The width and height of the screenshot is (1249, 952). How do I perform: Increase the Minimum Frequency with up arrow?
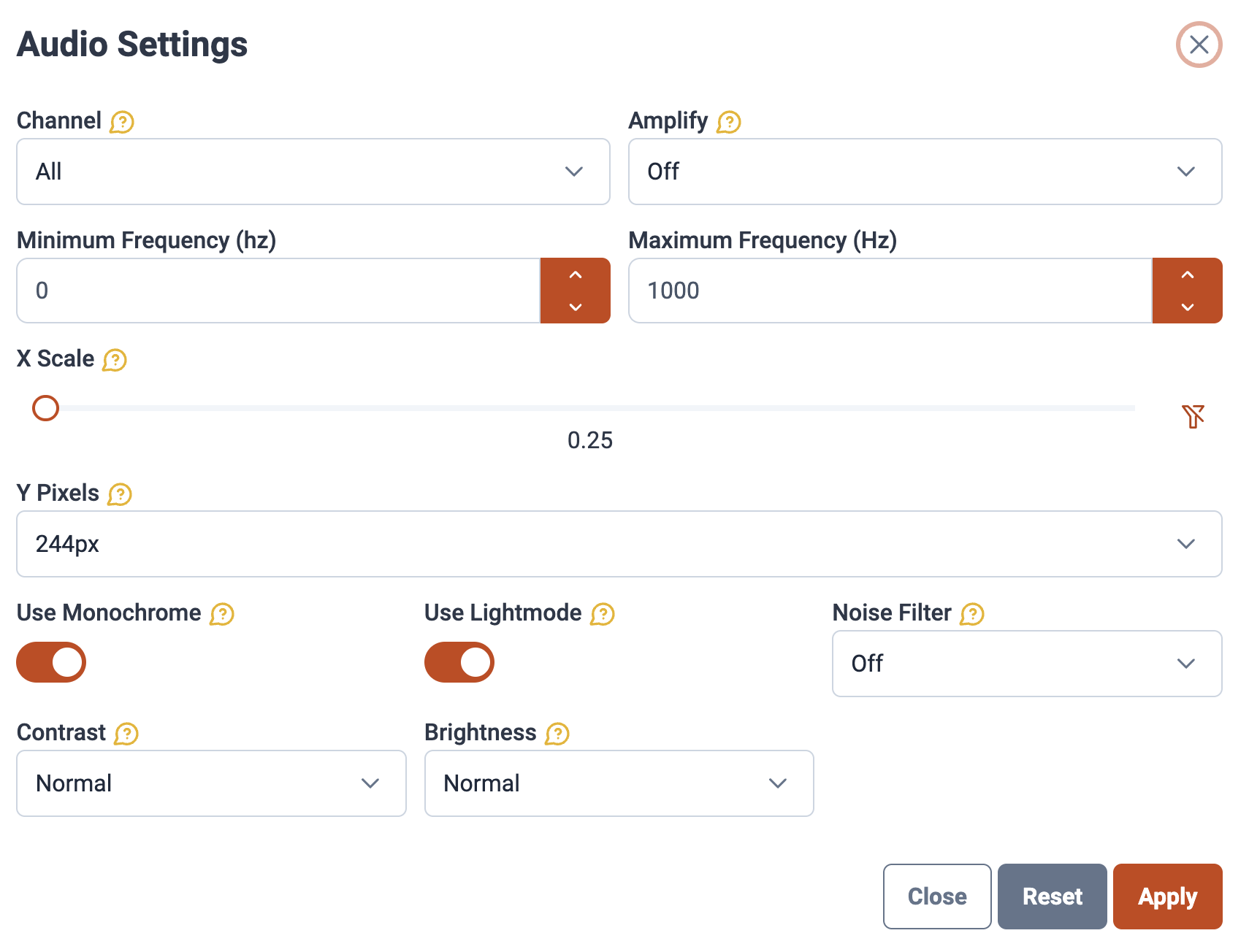click(576, 275)
